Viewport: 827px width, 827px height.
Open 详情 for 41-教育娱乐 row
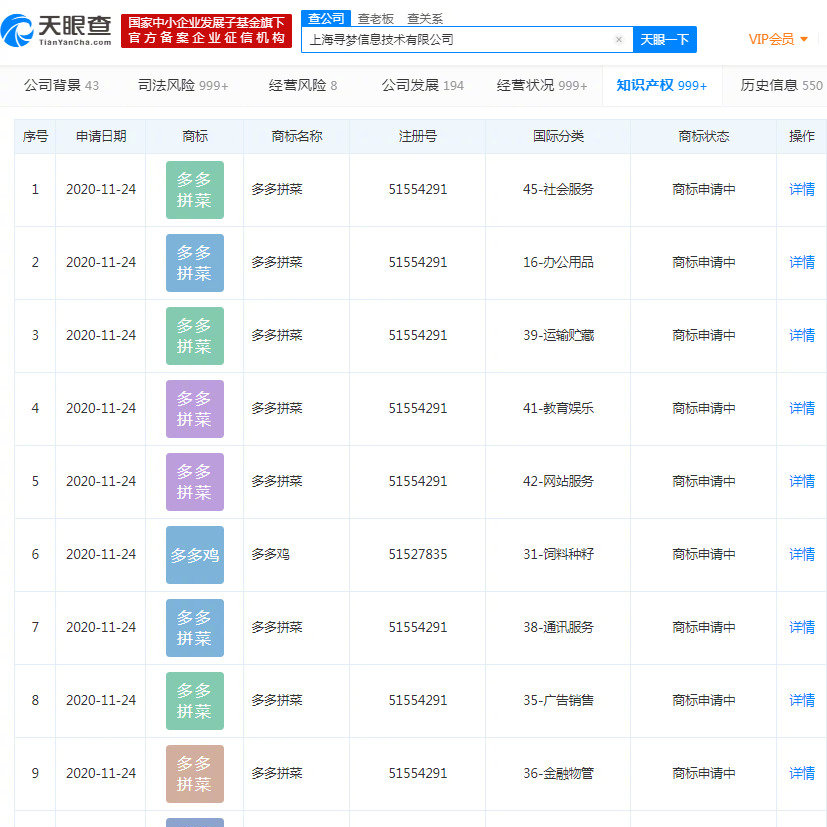[x=802, y=408]
